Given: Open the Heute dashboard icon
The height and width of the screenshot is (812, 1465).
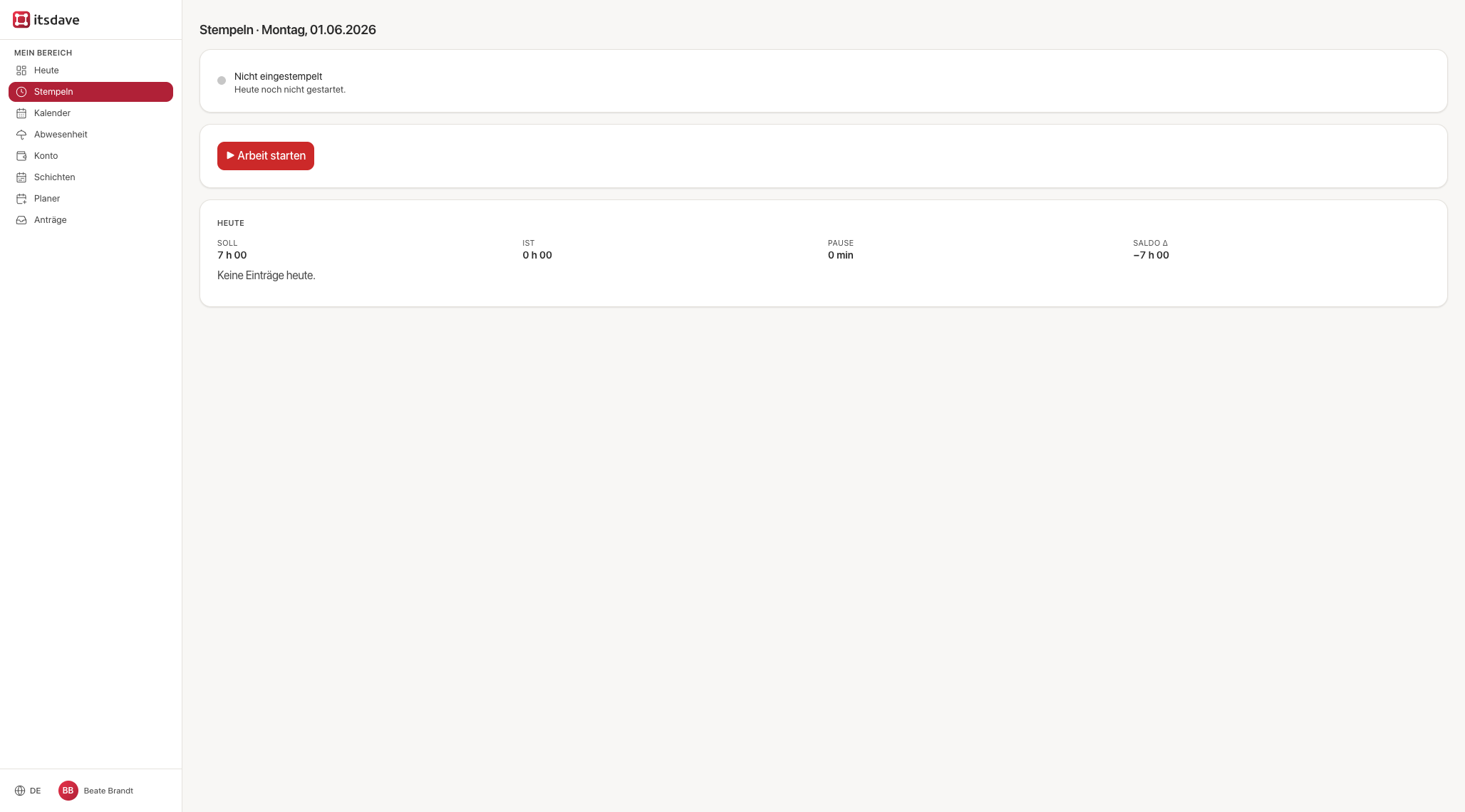Looking at the screenshot, I should click(x=21, y=71).
